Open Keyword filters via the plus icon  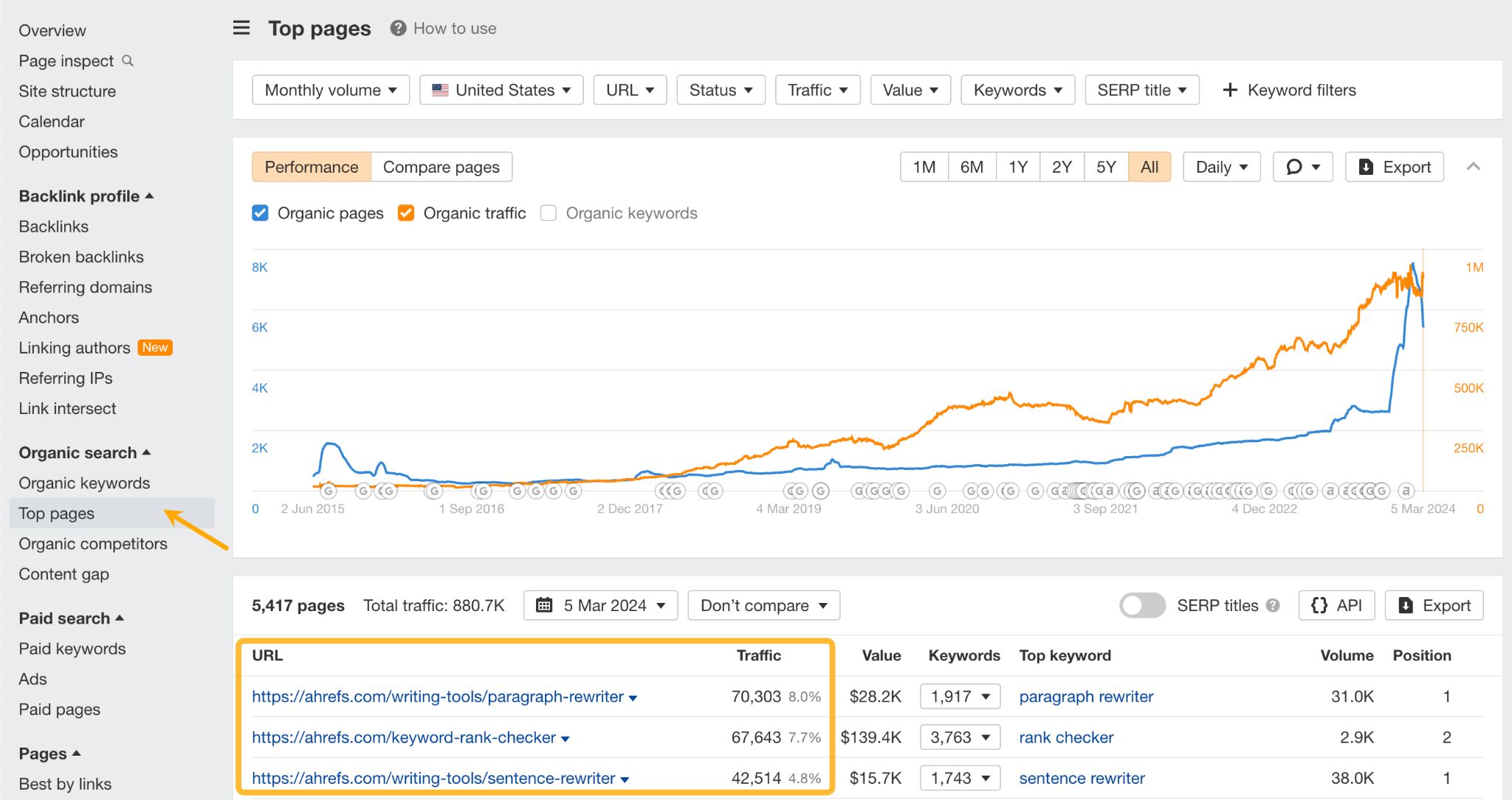[1230, 89]
